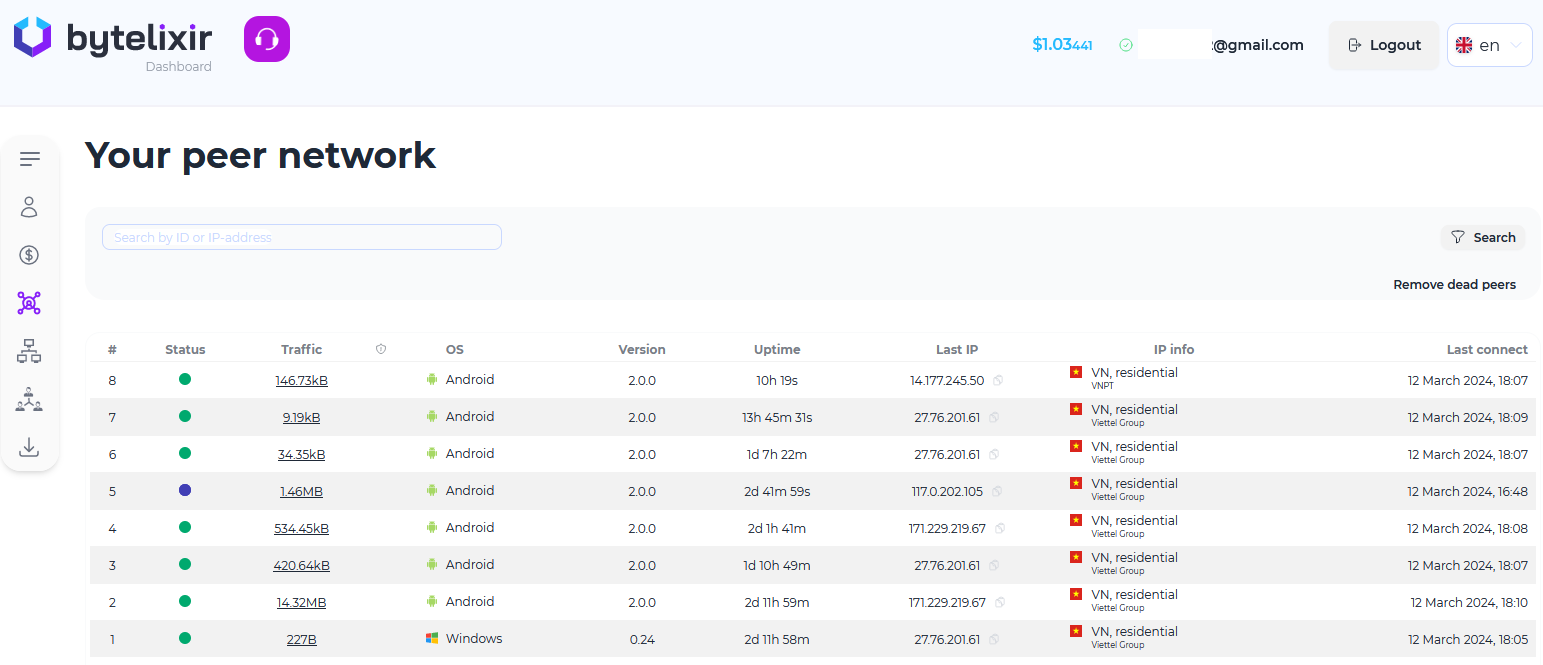
Task: Copy IP of peer 2 row
Action: point(1001,603)
